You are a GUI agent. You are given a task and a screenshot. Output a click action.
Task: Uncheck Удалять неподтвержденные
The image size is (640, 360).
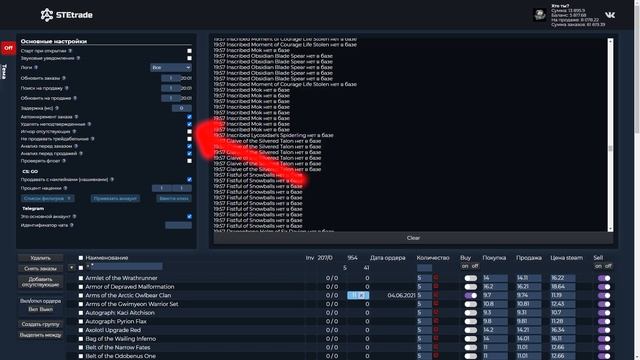(x=189, y=124)
